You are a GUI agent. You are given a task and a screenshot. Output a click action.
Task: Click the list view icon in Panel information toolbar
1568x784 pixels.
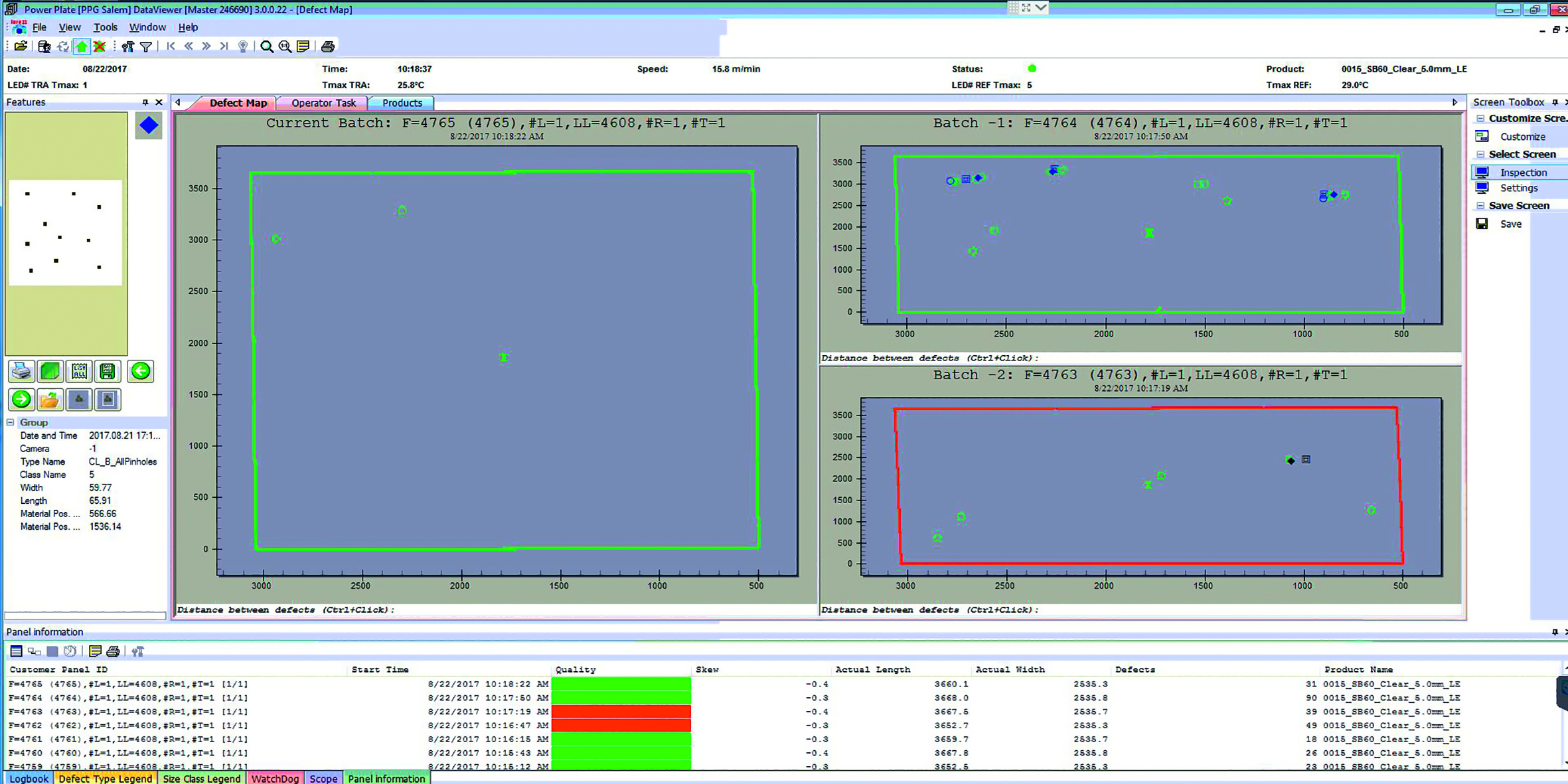17,651
